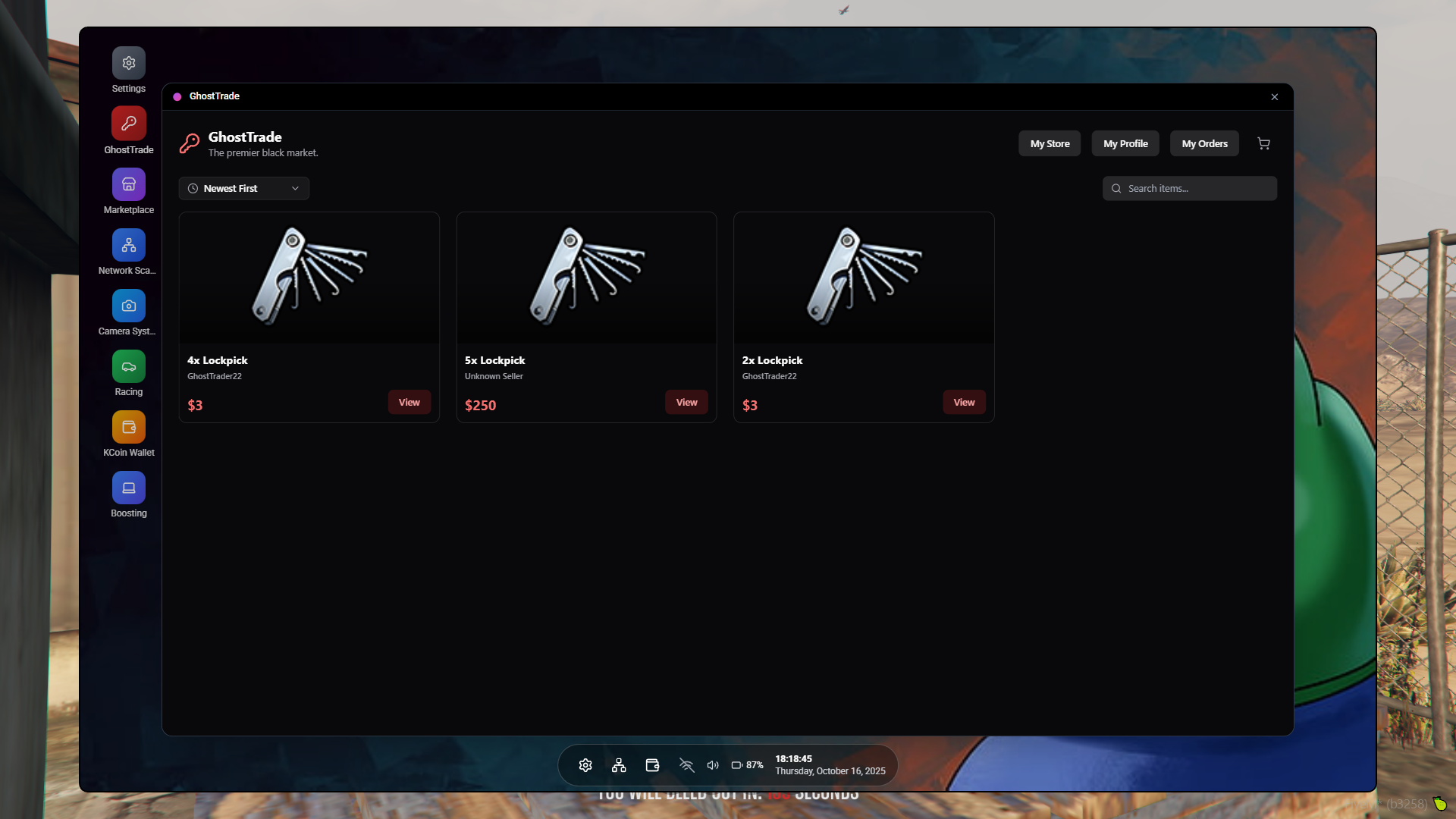Select the 2x Lockpick item thumbnail
This screenshot has height=819, width=1456.
(864, 278)
